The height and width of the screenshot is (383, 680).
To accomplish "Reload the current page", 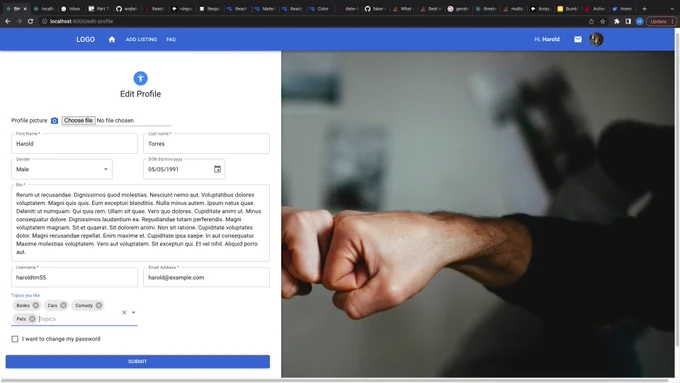I will (x=30, y=21).
